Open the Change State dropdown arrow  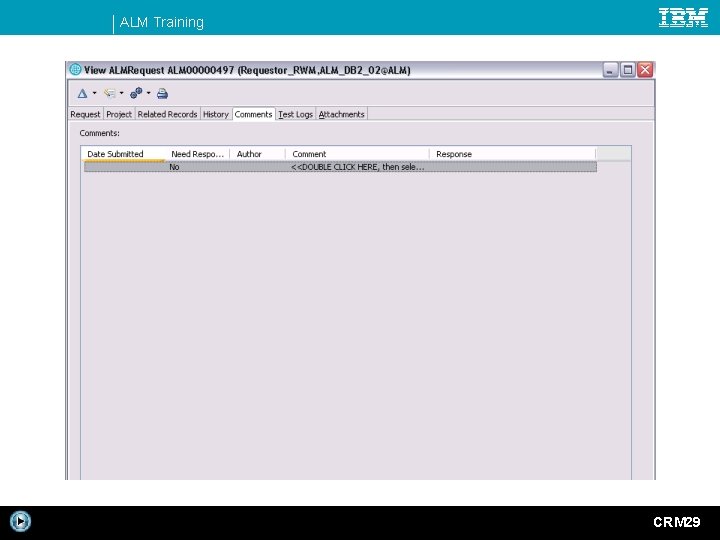tap(95, 93)
